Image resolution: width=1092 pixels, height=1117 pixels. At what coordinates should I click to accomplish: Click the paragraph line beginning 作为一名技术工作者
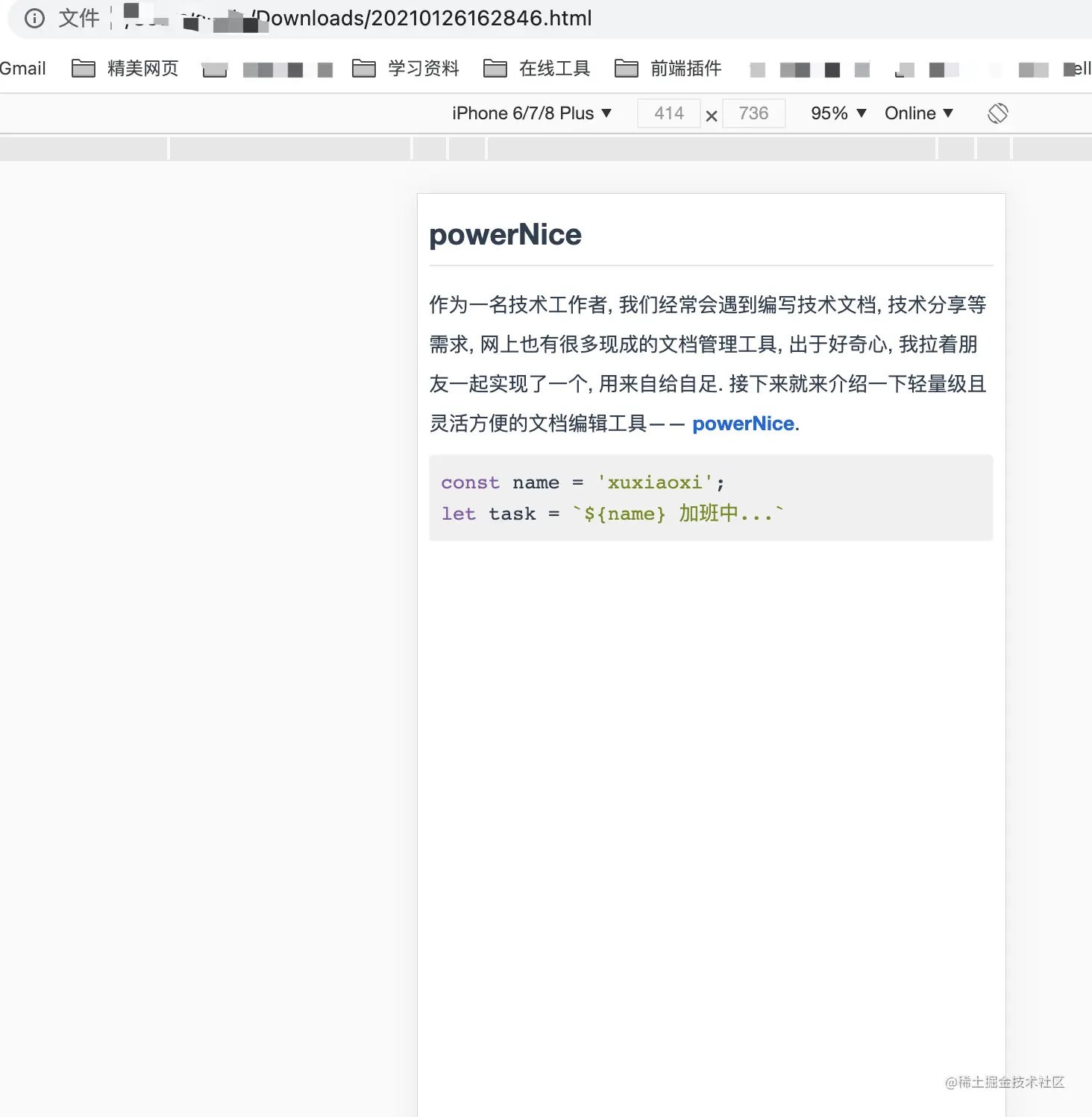[708, 304]
